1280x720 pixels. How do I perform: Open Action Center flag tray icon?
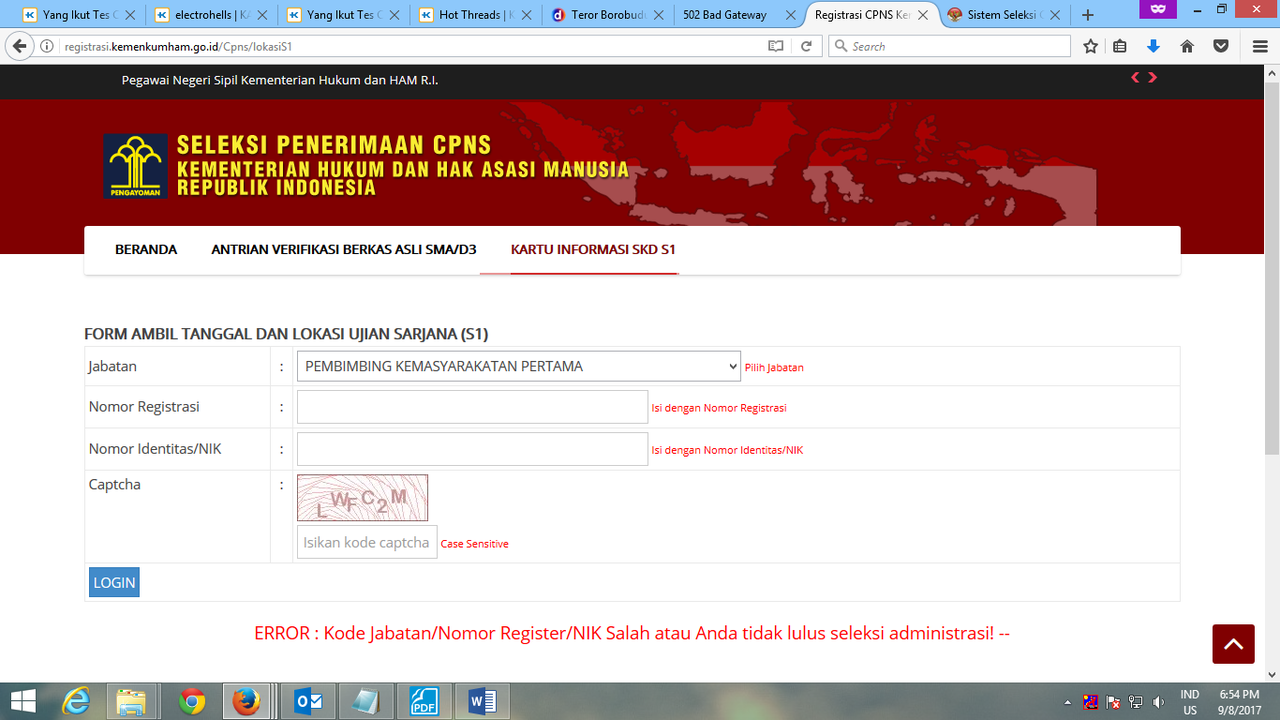click(1114, 702)
